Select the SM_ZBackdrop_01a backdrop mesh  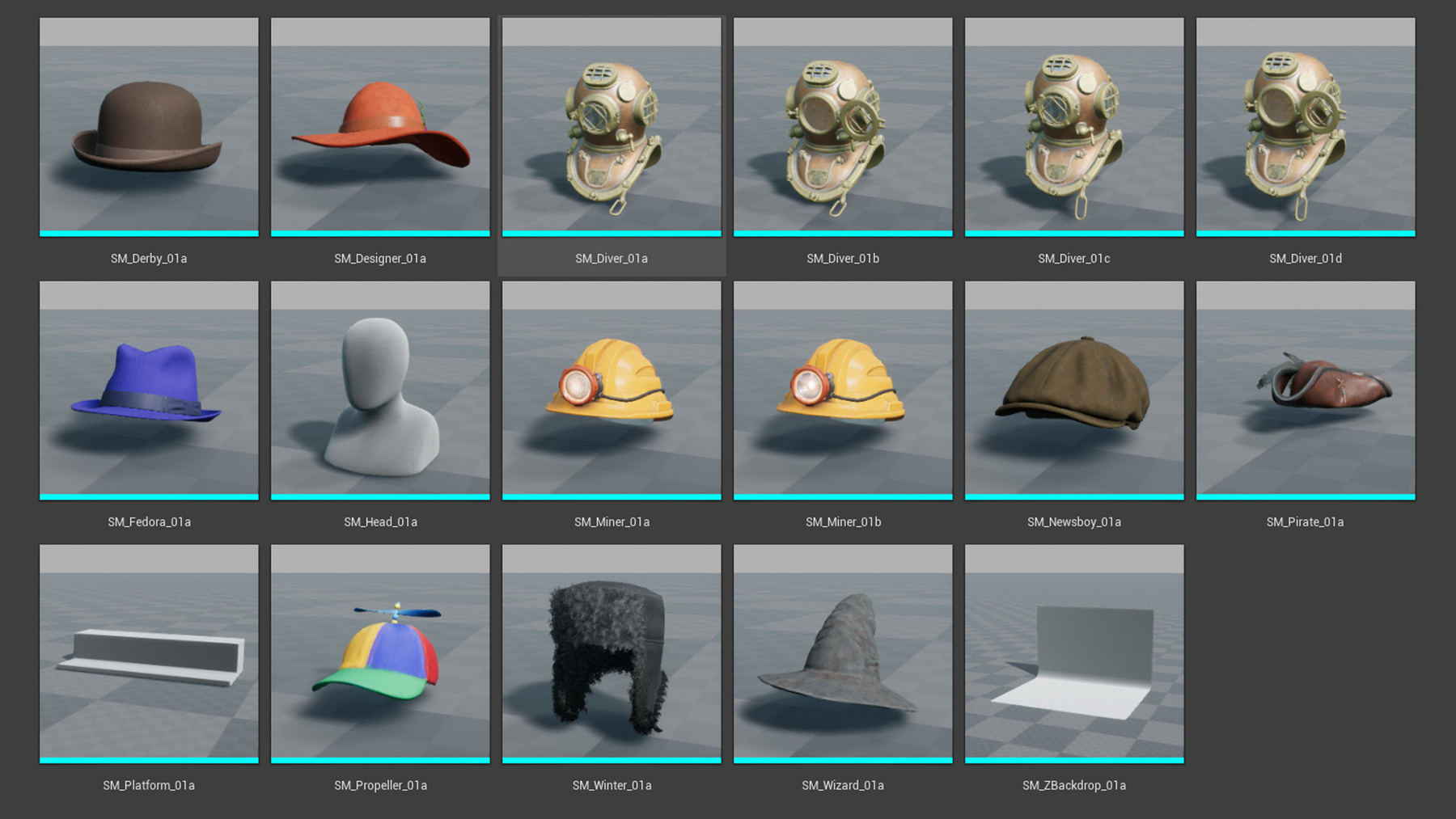pos(1074,652)
